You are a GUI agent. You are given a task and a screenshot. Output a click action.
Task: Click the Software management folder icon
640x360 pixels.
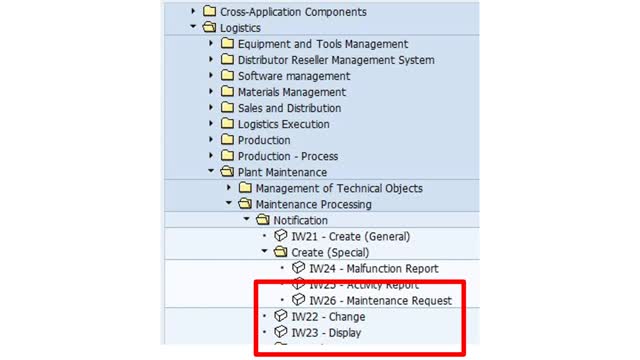tap(227, 75)
